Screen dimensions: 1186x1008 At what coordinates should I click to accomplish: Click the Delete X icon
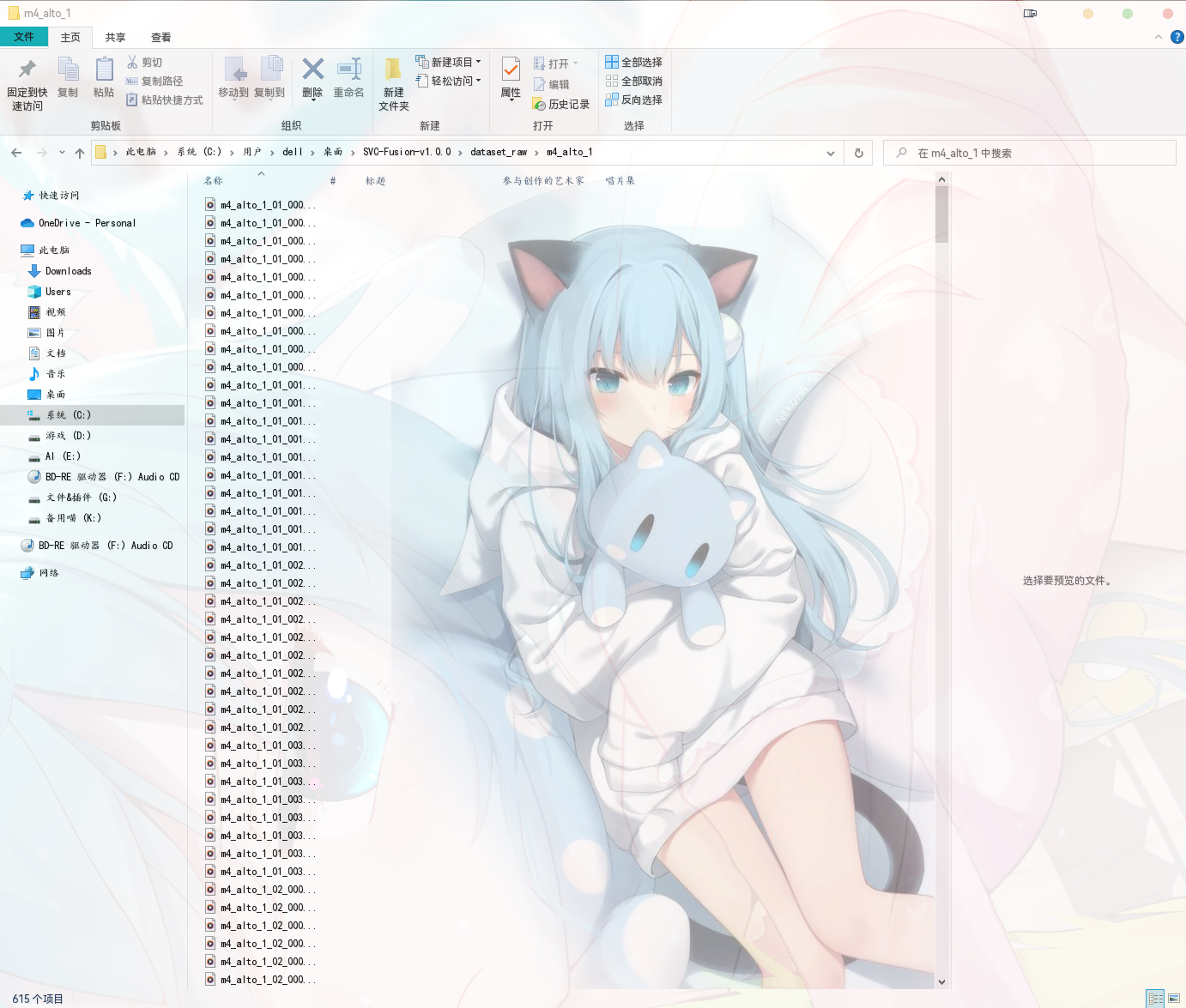coord(313,69)
